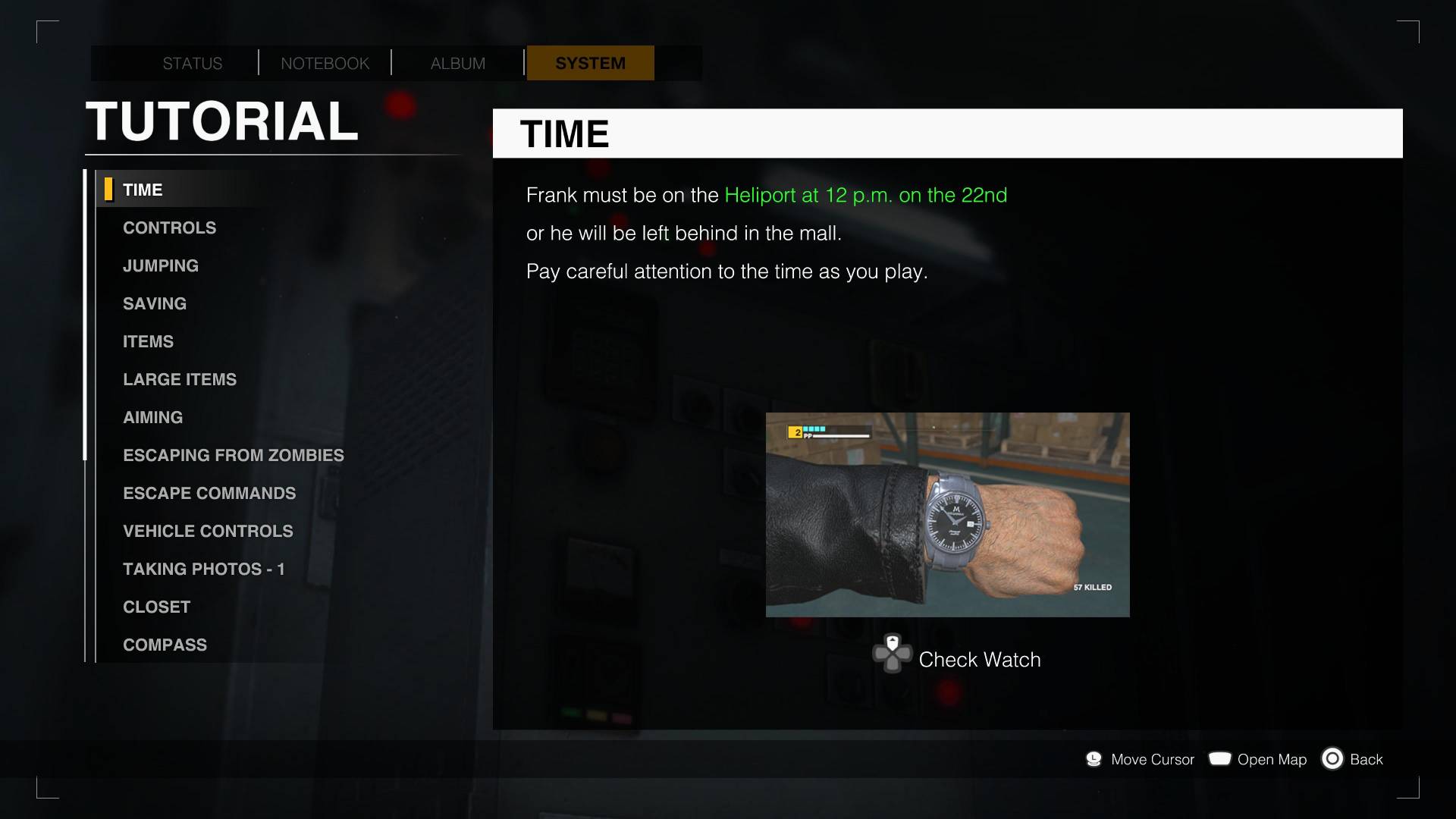
Task: Click the Heliport at 12 p.m. link
Action: tap(867, 194)
